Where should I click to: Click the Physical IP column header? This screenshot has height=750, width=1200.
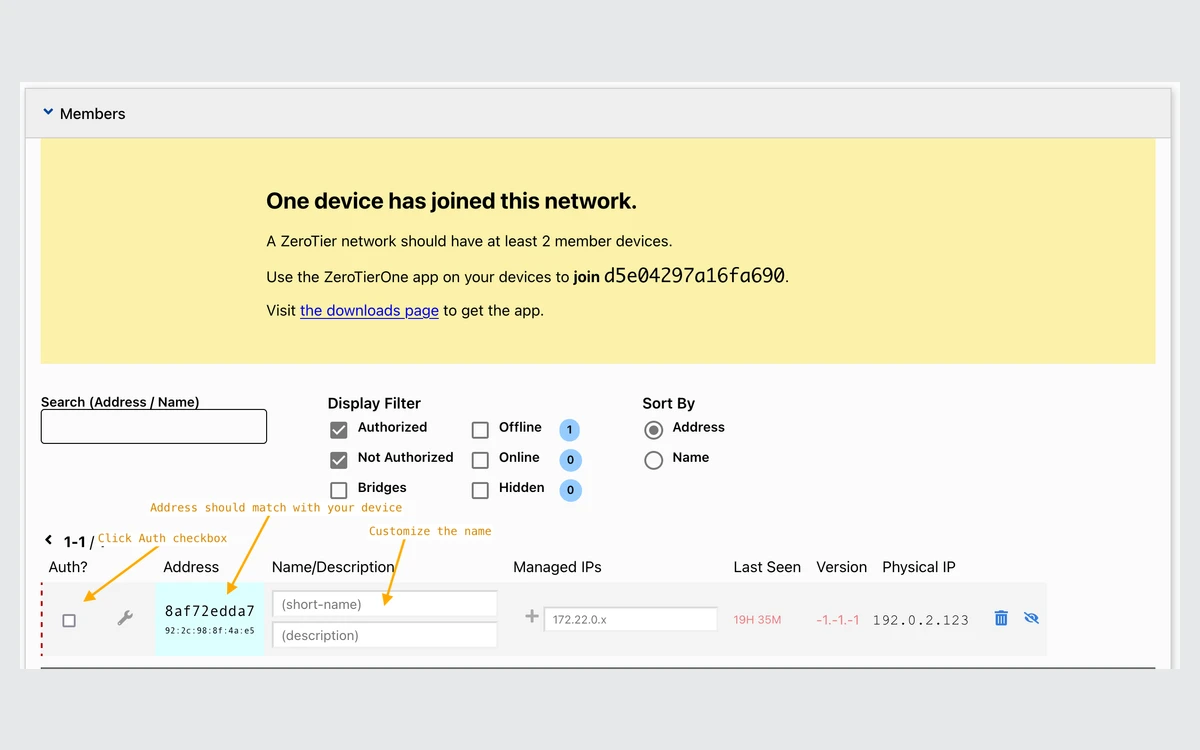[919, 567]
